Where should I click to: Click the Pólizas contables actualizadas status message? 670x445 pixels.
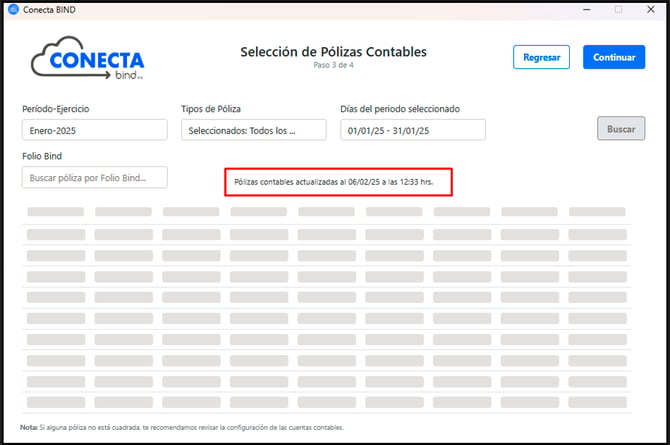point(334,182)
